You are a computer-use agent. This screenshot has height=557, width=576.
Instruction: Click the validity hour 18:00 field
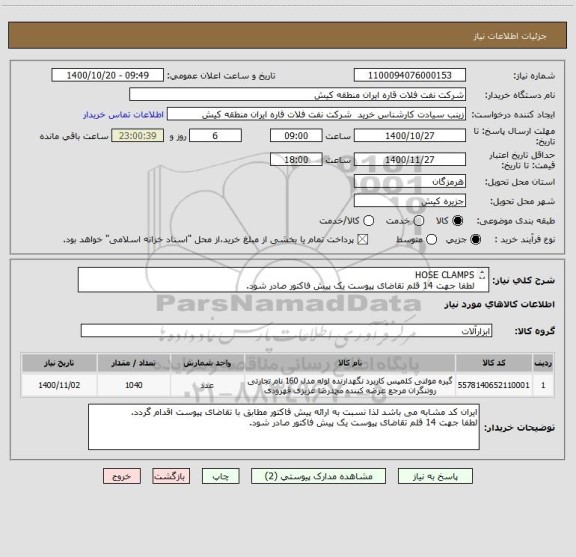[296, 159]
